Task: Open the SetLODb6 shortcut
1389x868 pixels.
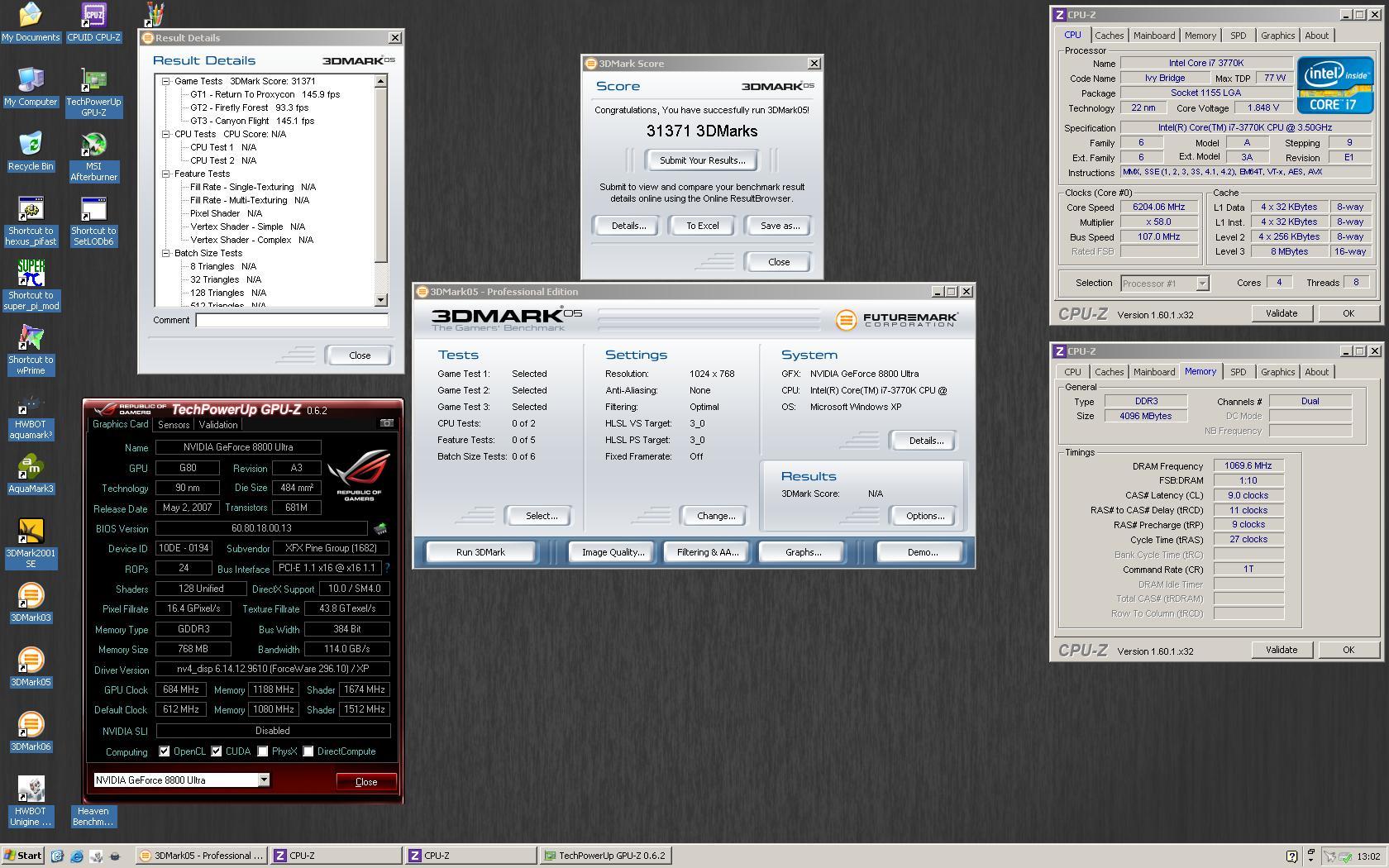Action: [93, 221]
